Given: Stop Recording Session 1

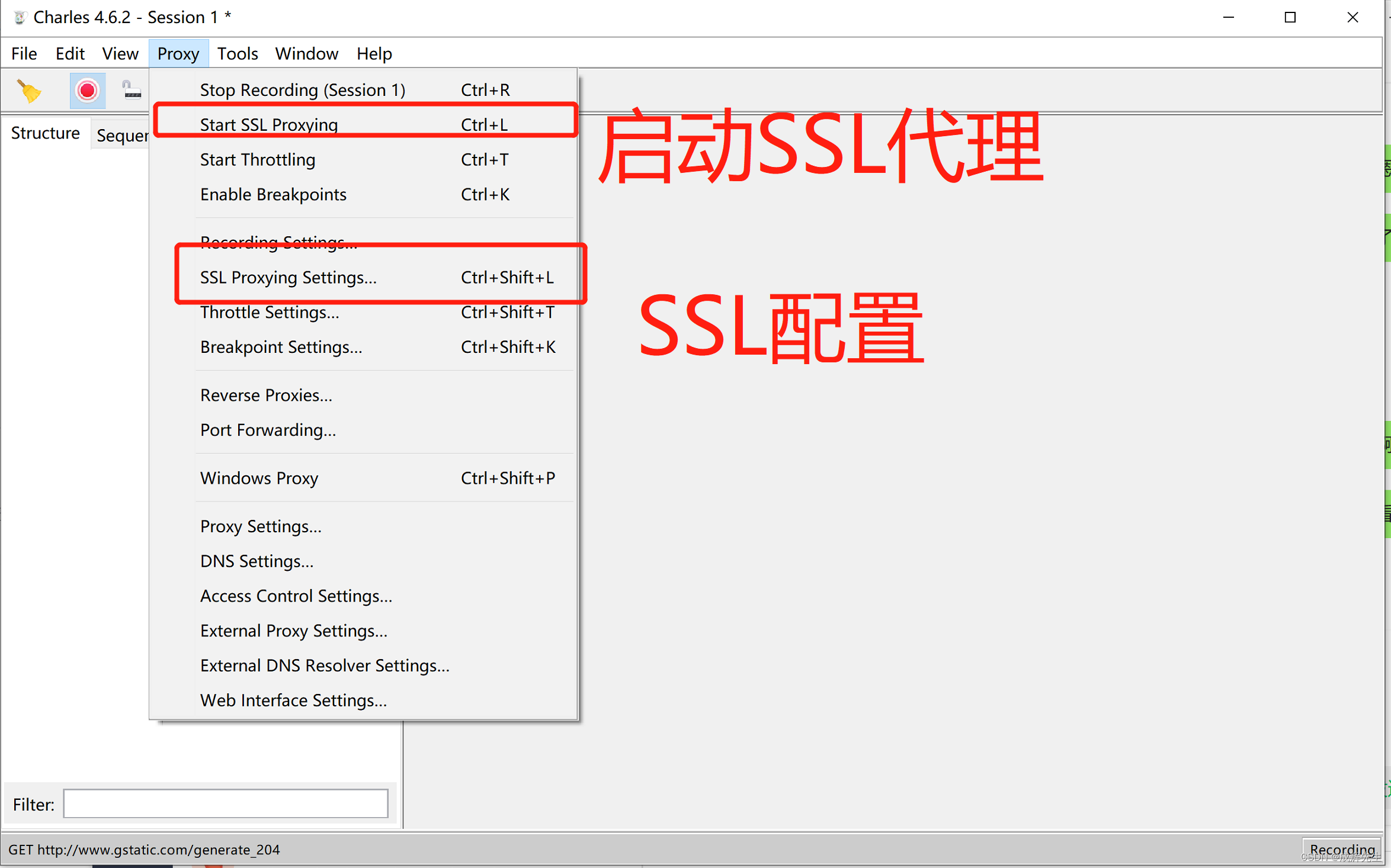Looking at the screenshot, I should 302,89.
